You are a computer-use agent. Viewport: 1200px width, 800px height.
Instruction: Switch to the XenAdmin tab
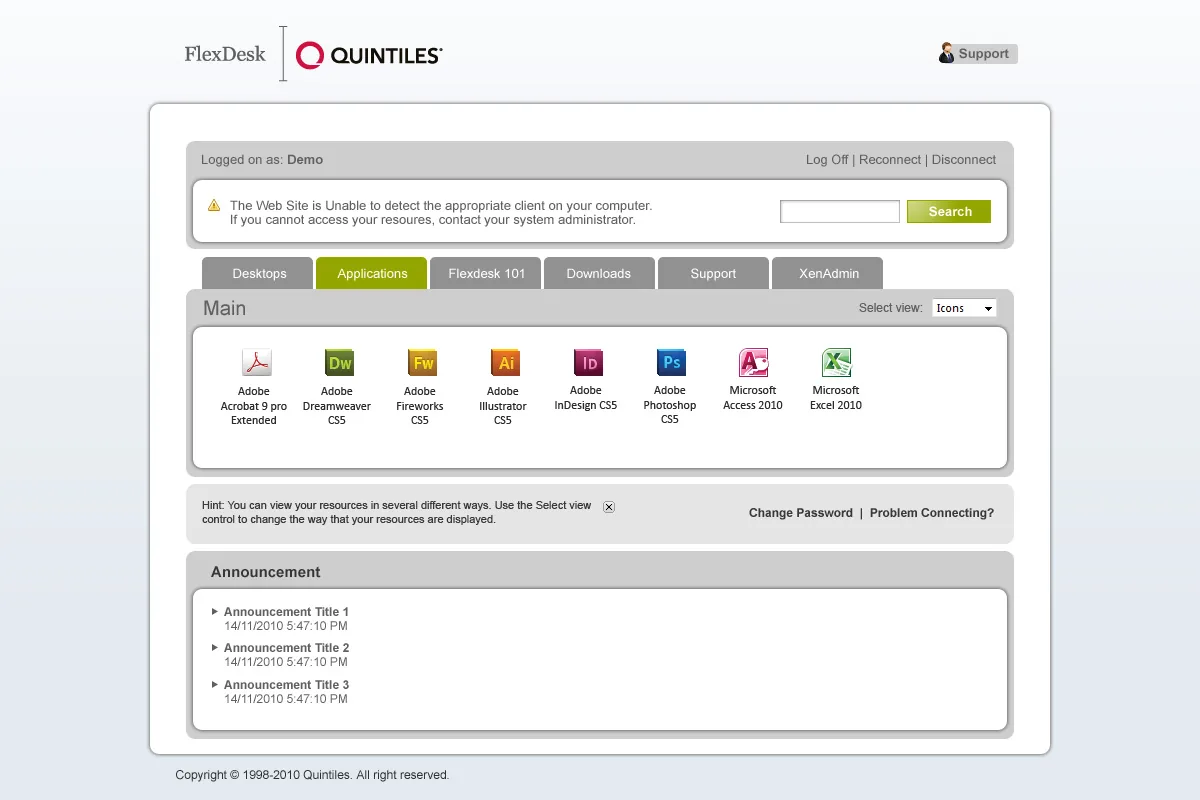[828, 274]
